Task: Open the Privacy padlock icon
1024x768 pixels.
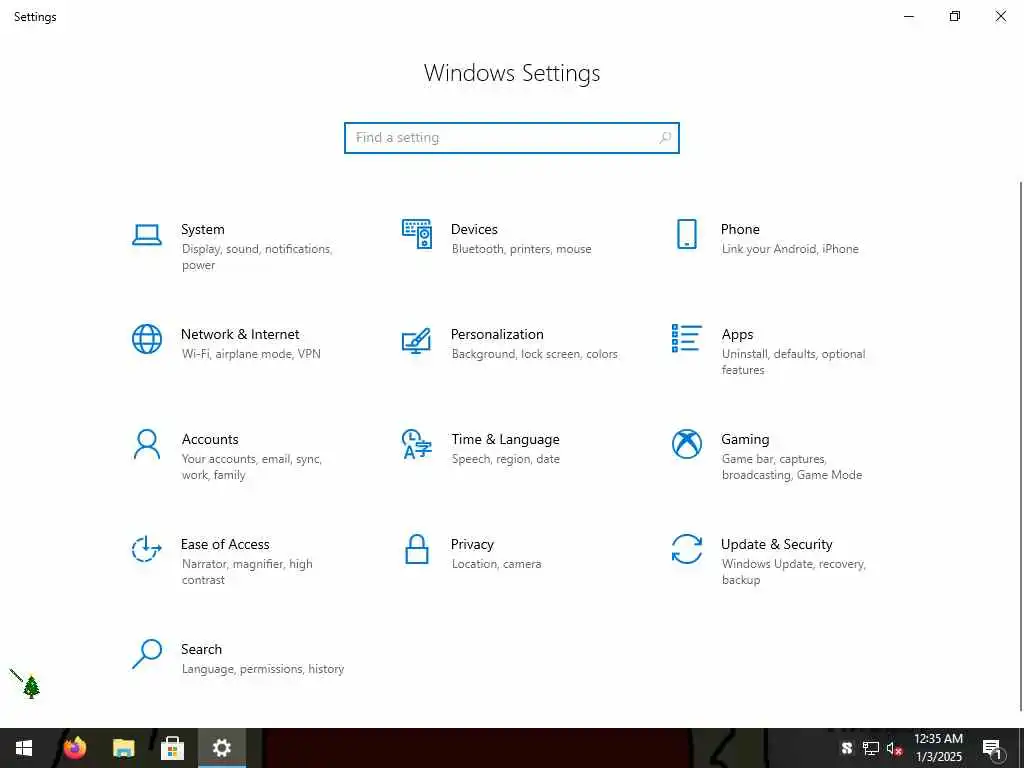Action: point(417,549)
